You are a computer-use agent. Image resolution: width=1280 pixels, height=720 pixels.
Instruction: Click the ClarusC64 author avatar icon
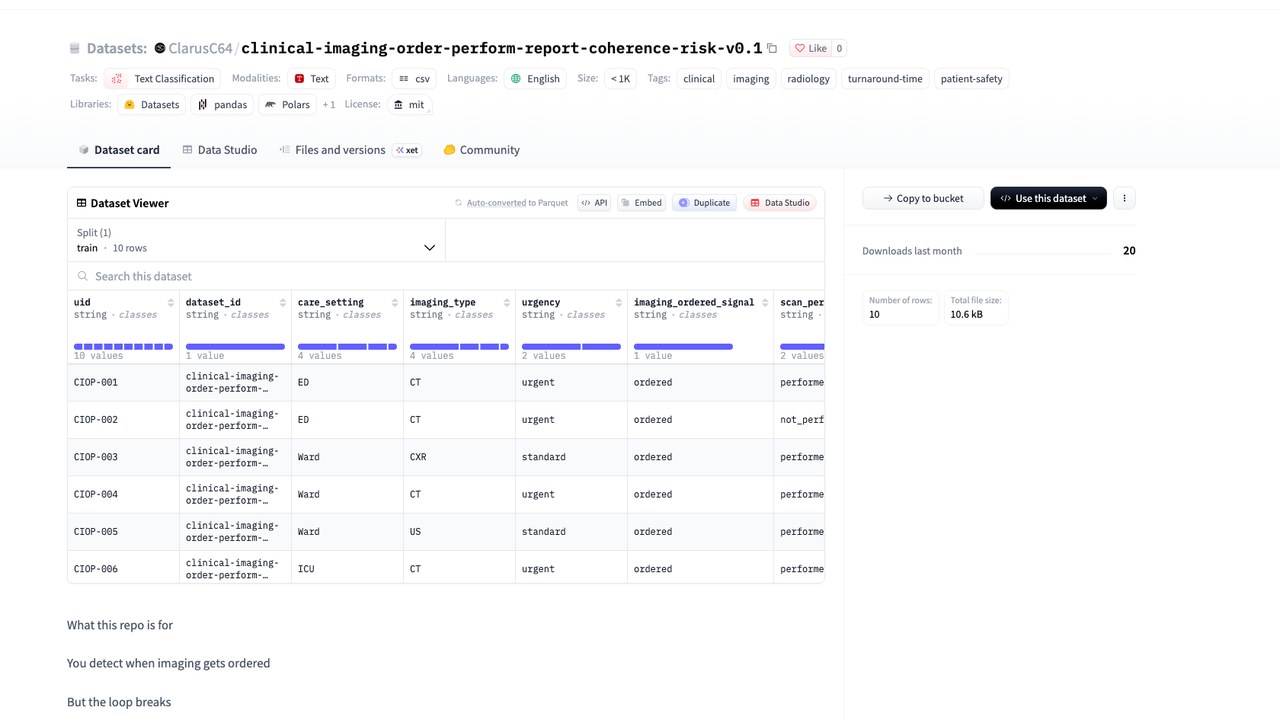[x=160, y=48]
